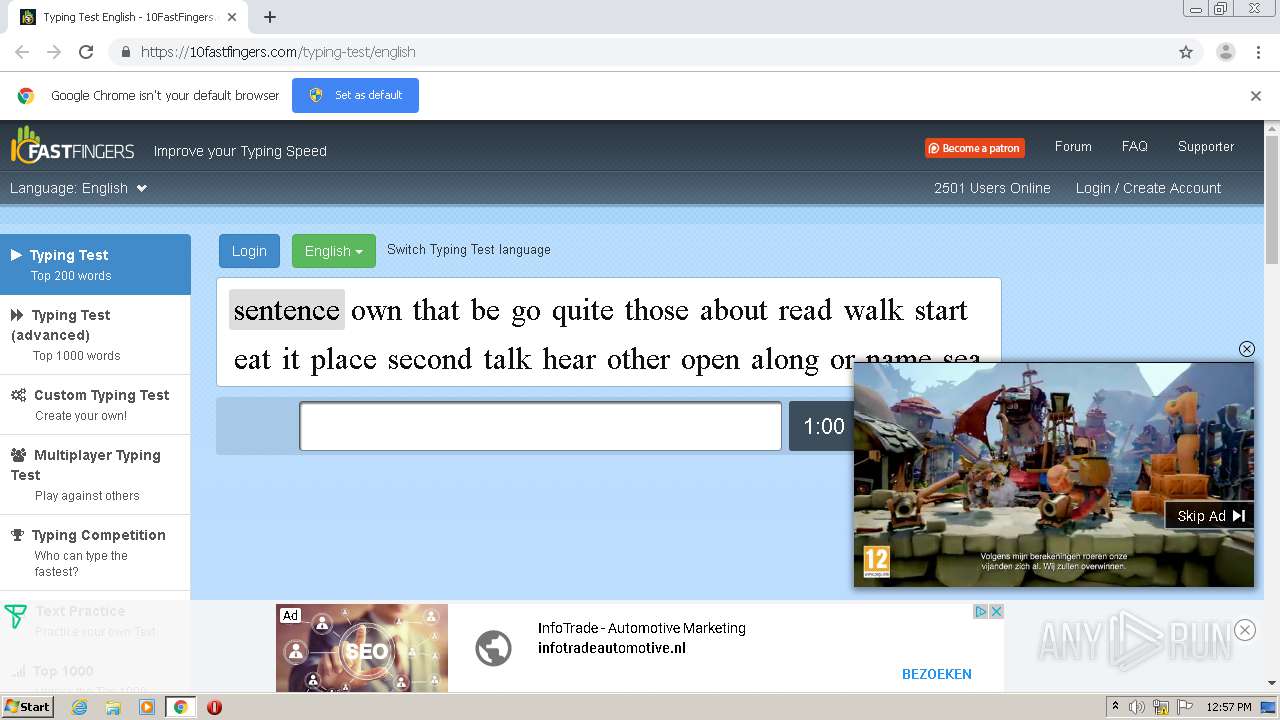Open Multiplayer Typing Test

[95, 475]
